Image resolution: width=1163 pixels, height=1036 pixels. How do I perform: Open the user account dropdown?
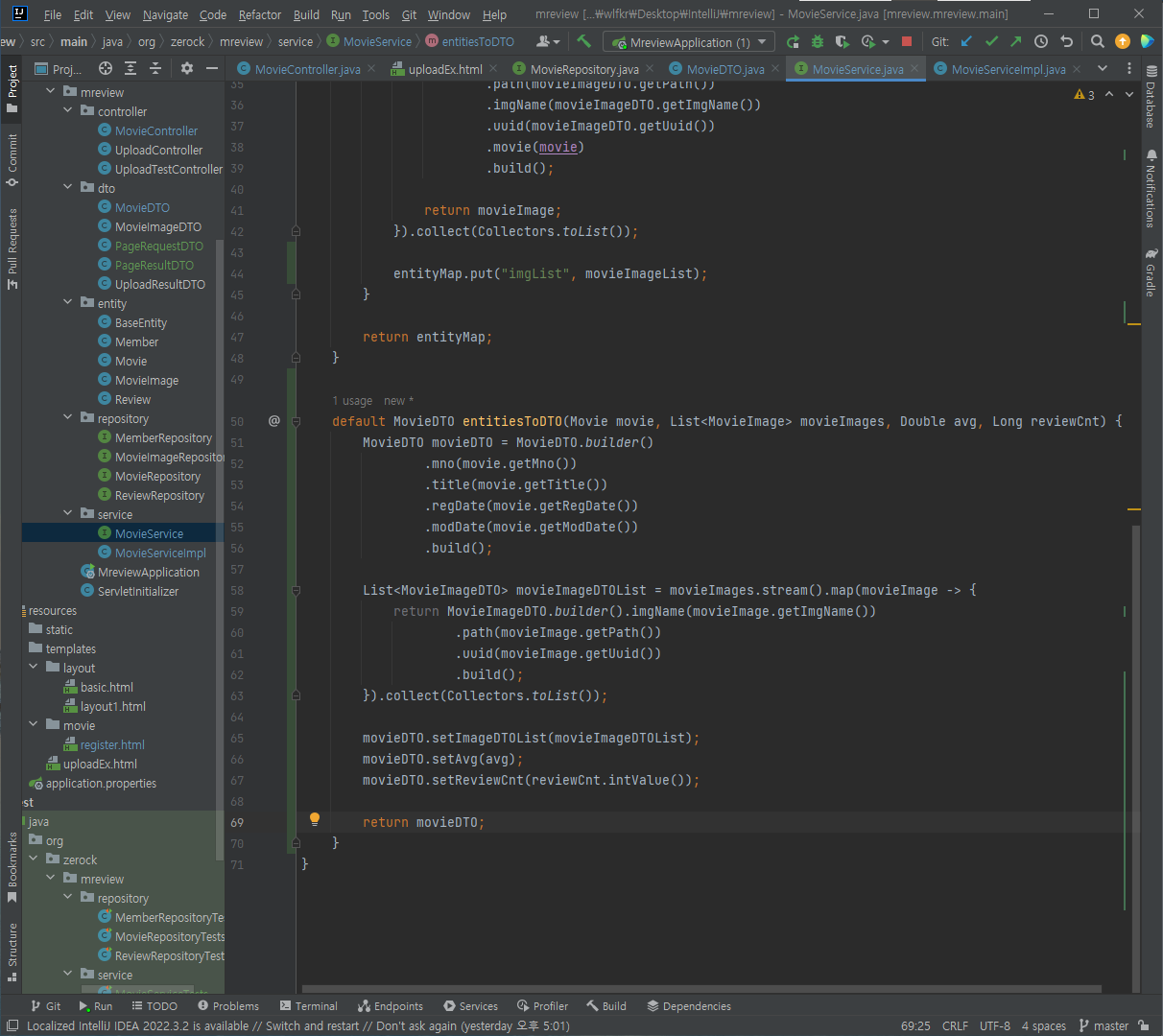click(548, 41)
